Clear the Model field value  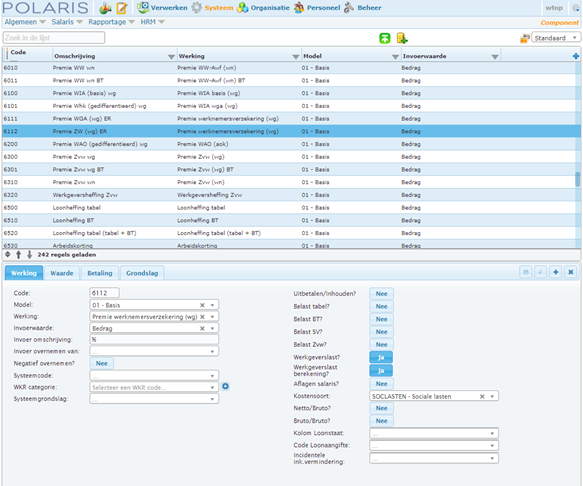(x=202, y=305)
